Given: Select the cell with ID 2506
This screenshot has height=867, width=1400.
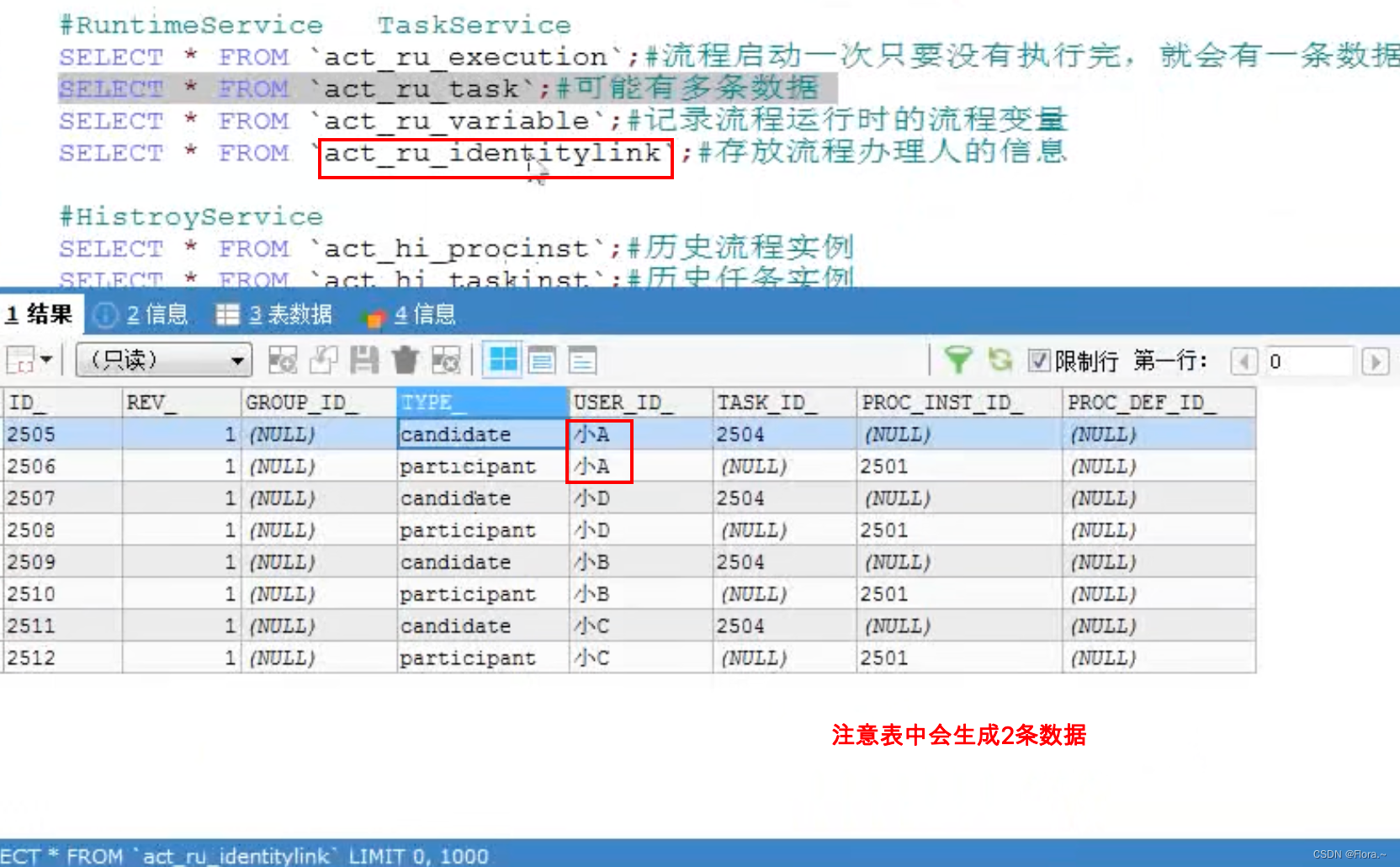Looking at the screenshot, I should coord(63,466).
